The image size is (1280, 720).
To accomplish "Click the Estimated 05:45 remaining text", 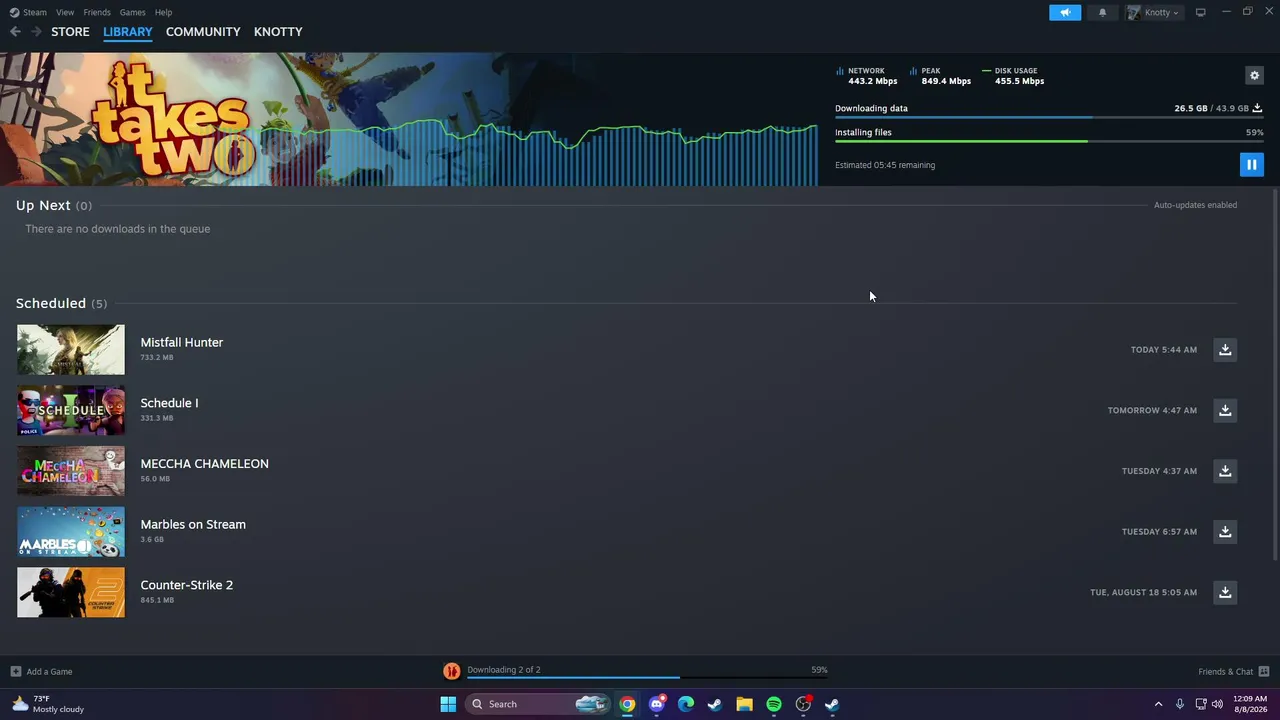I will point(885,165).
